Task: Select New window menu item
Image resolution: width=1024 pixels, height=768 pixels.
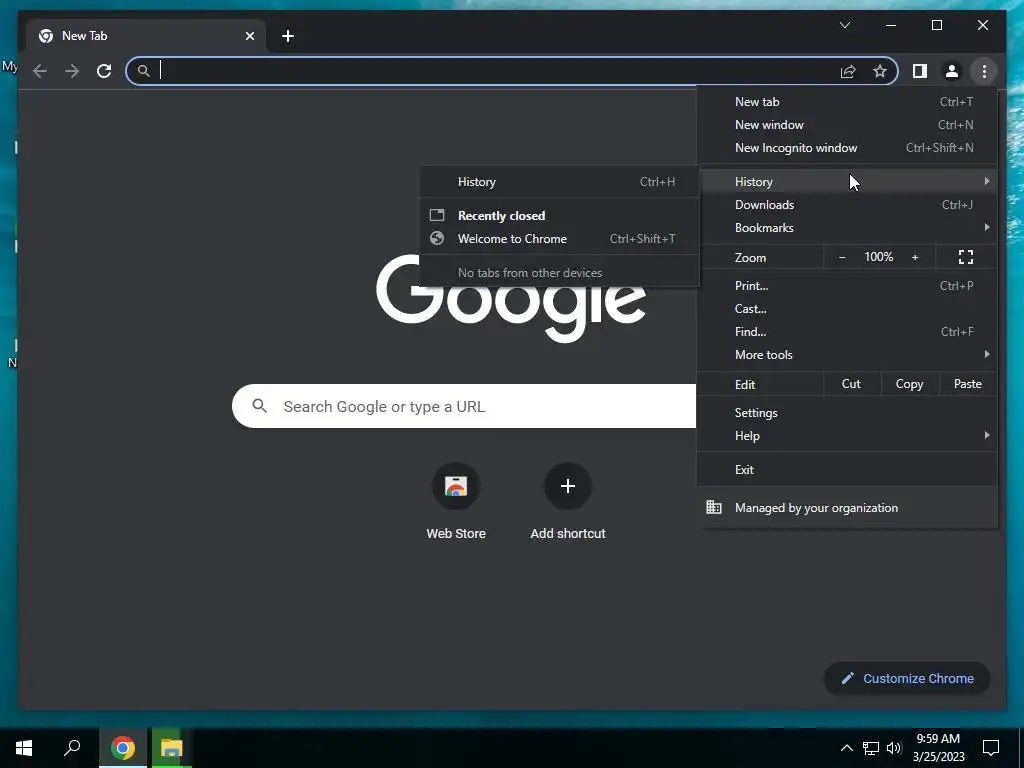Action: tap(847, 125)
